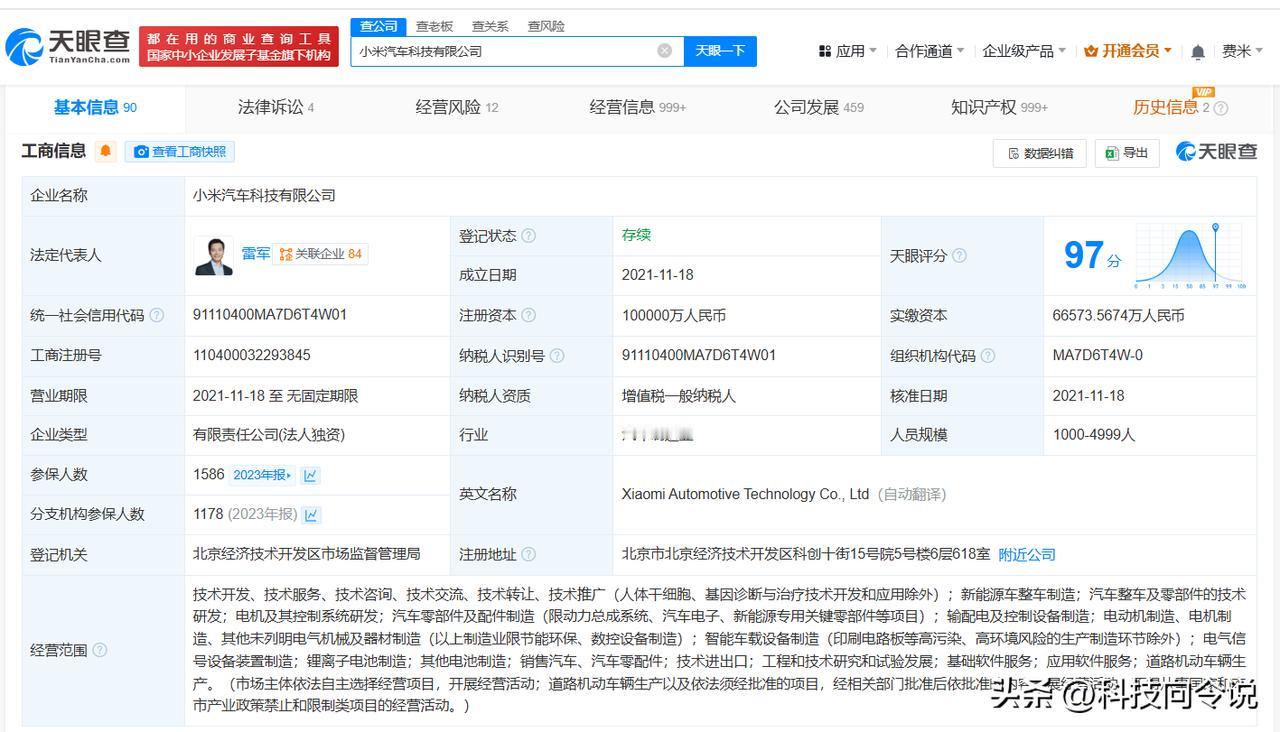
Task: Click the 天眼一下 search button
Action: click(x=720, y=51)
